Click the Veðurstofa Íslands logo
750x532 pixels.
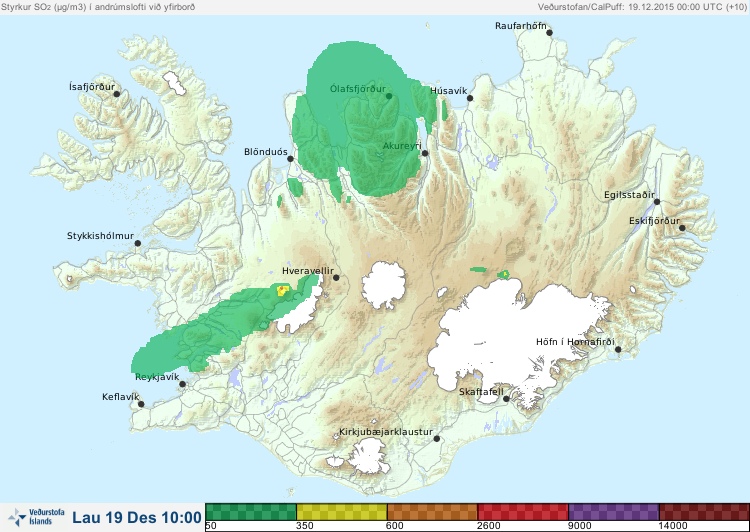click(36, 517)
